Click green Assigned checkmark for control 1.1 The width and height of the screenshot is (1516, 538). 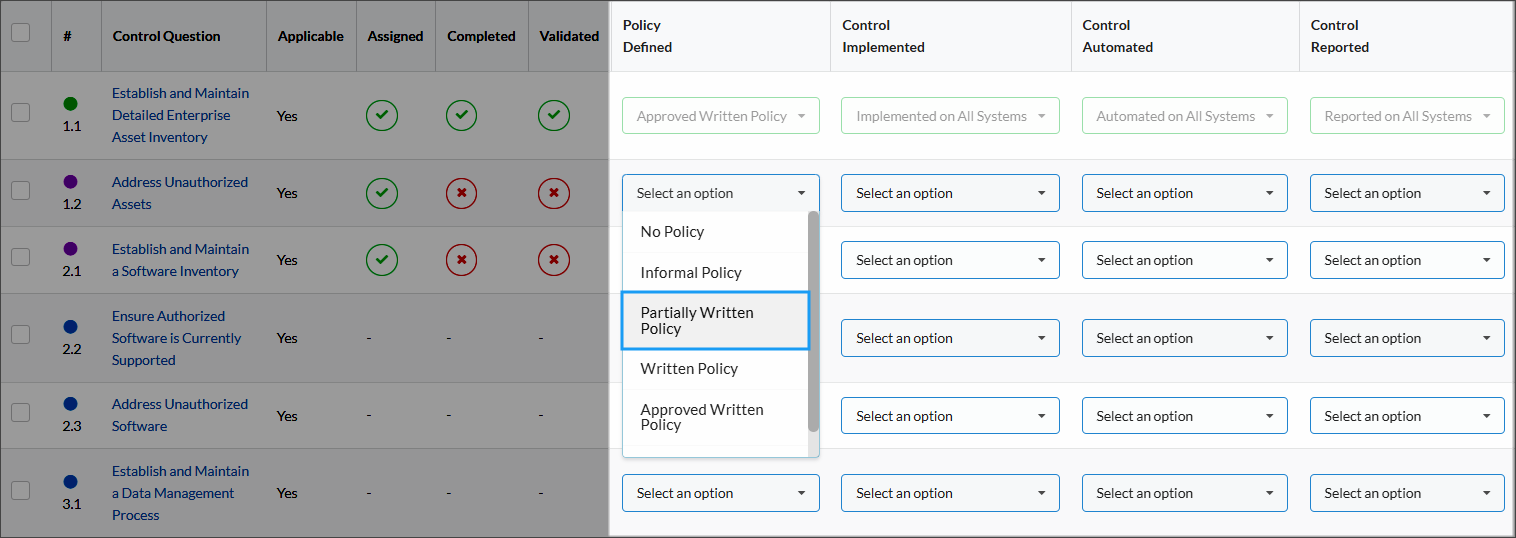pyautogui.click(x=381, y=115)
